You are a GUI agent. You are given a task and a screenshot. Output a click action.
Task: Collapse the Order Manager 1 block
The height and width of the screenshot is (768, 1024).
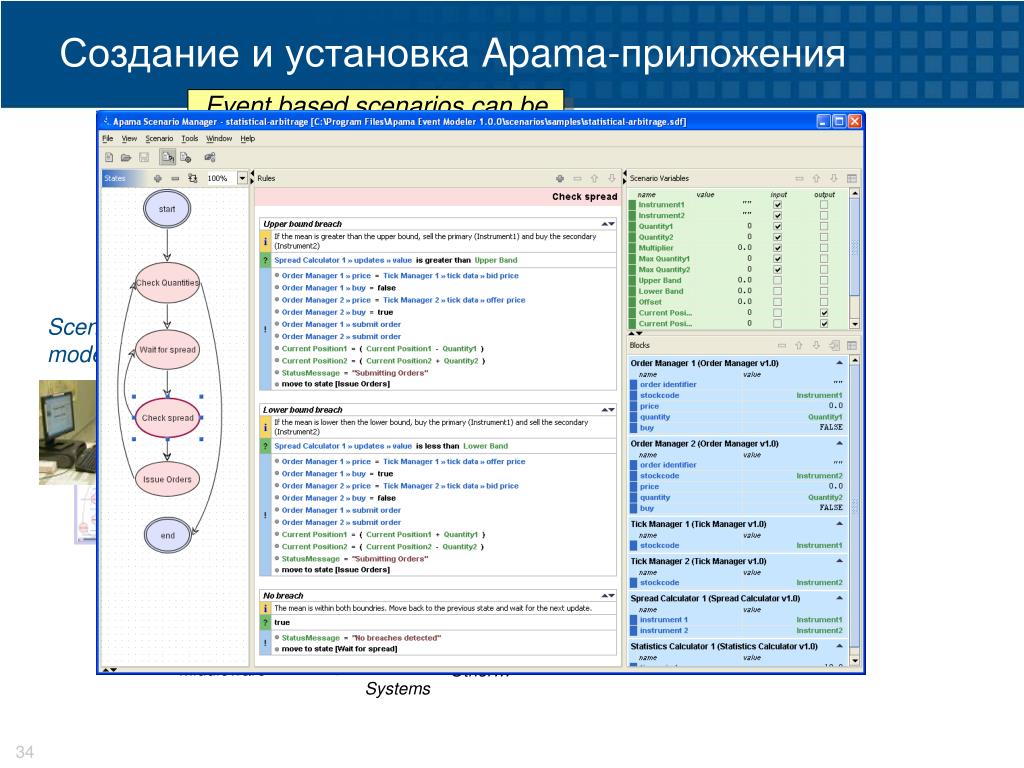[x=839, y=362]
